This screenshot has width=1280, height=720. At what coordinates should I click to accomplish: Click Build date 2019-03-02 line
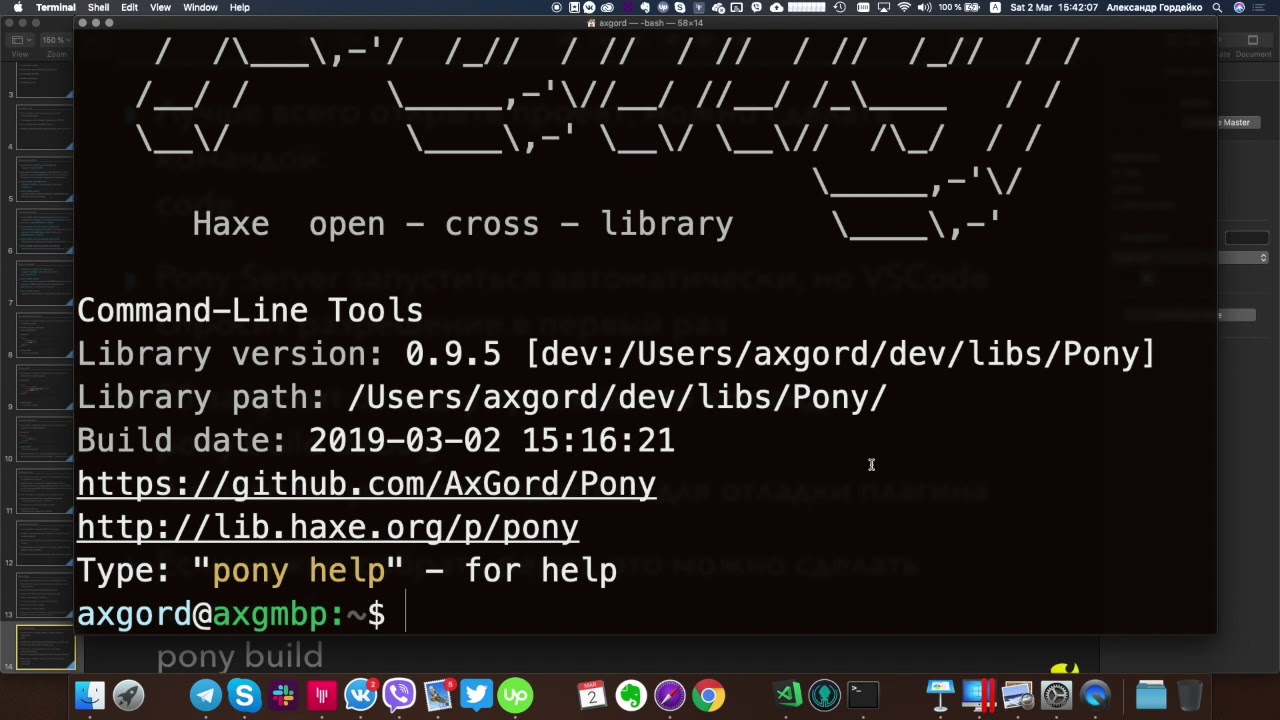pyautogui.click(x=376, y=440)
